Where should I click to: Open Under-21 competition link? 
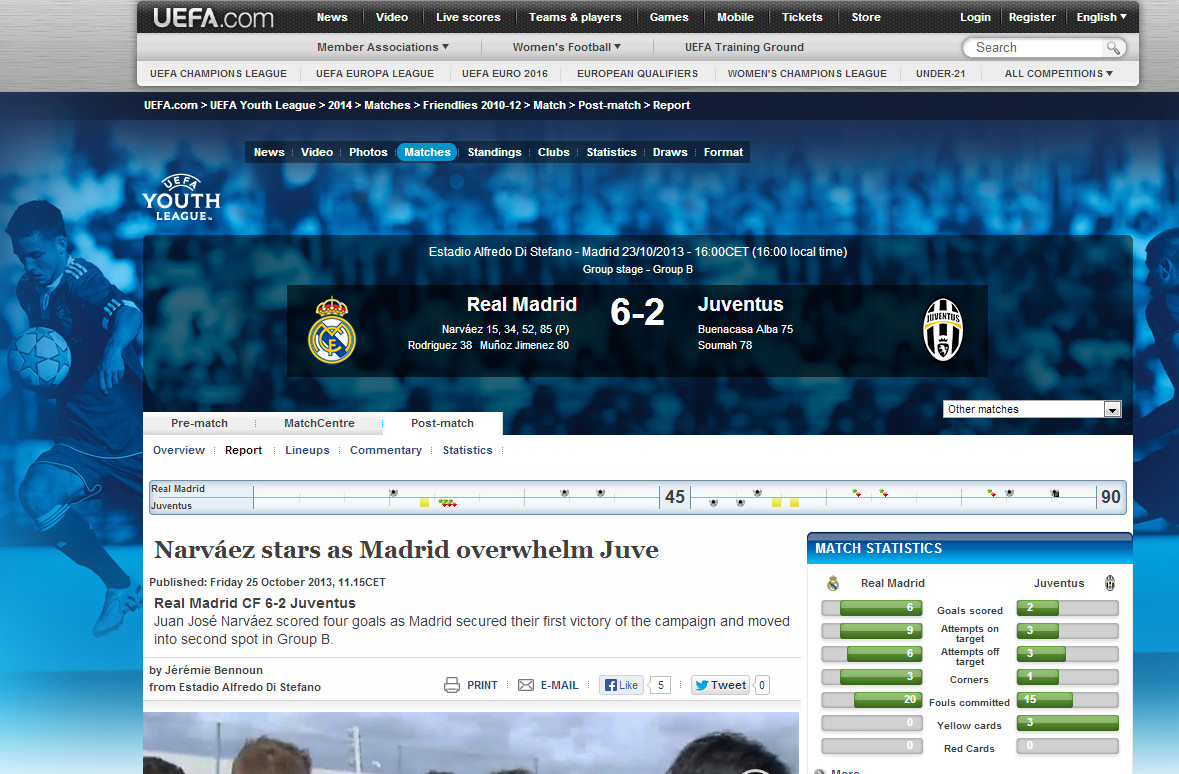[x=940, y=74]
